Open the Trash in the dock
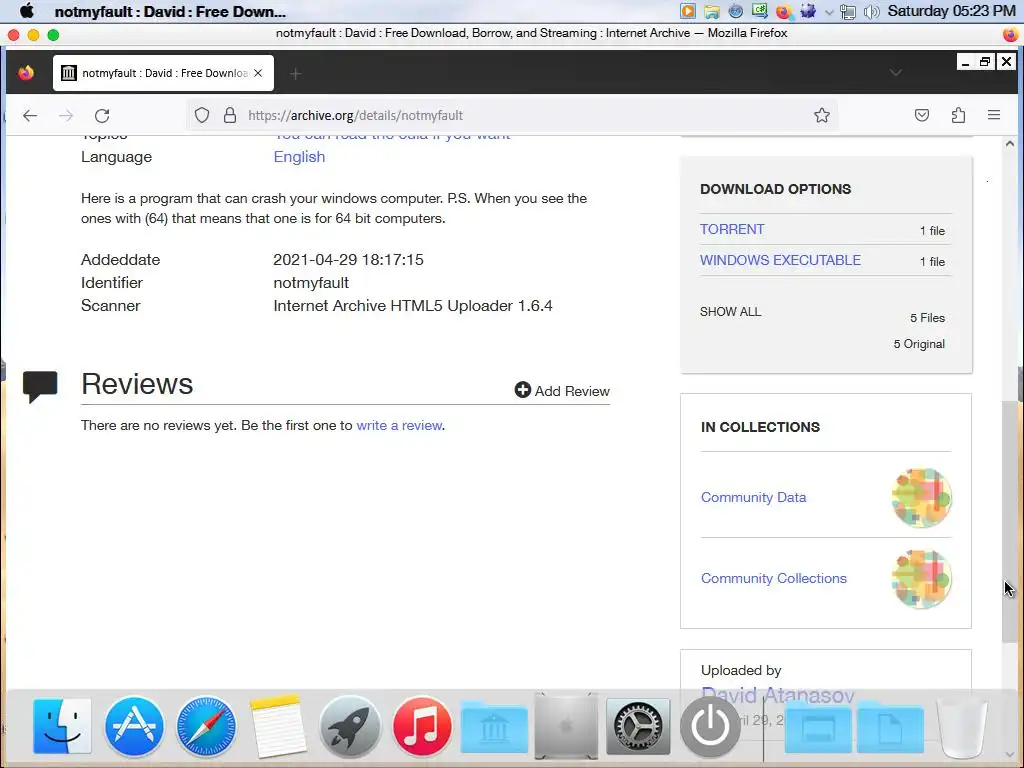 [x=962, y=728]
